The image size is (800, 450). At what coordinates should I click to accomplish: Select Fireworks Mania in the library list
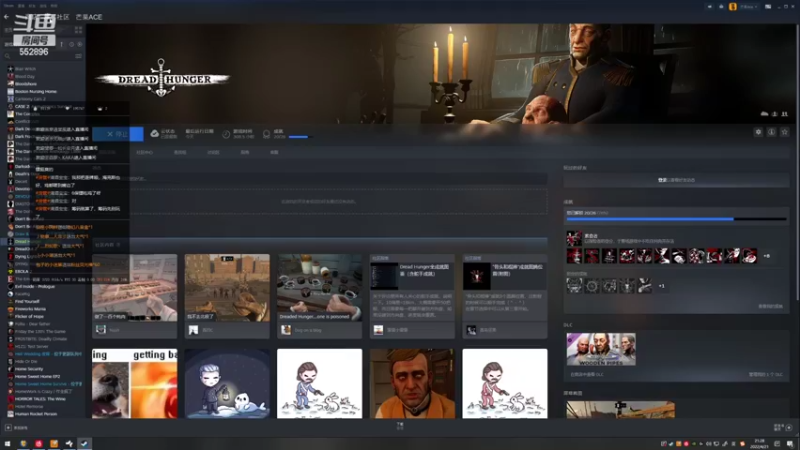pos(30,309)
